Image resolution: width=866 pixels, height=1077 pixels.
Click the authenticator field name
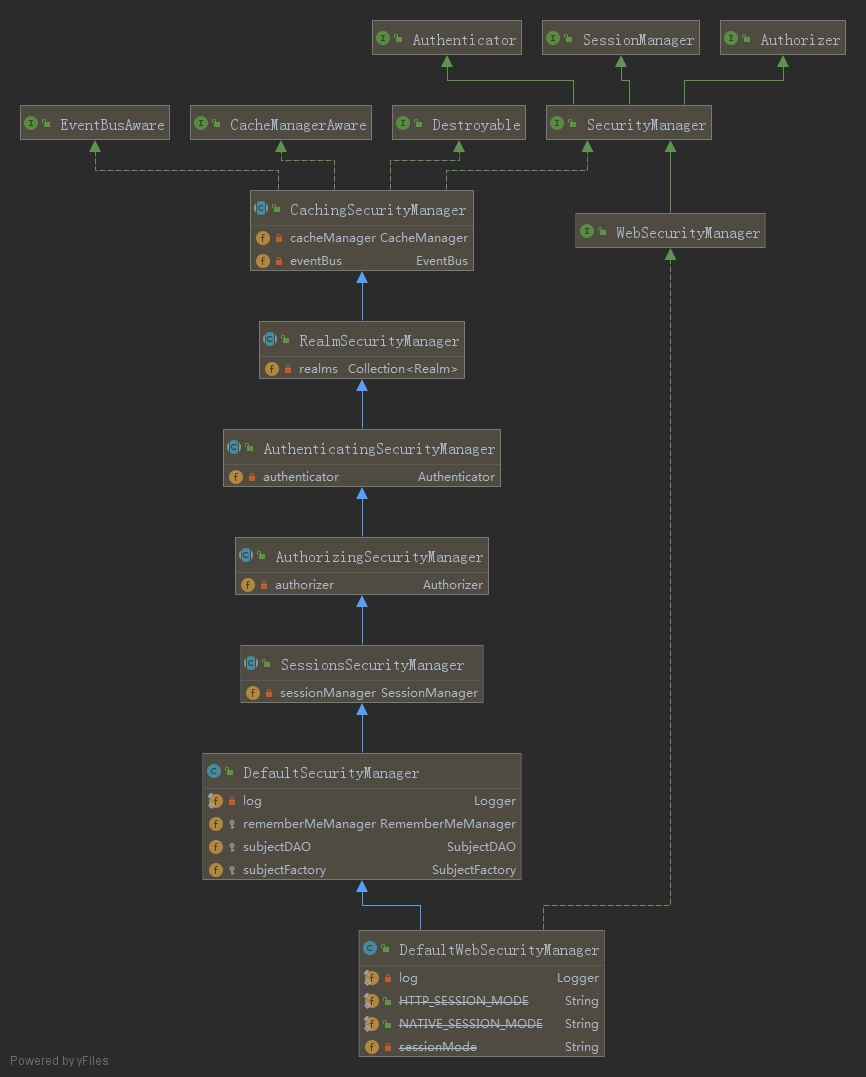tap(301, 477)
